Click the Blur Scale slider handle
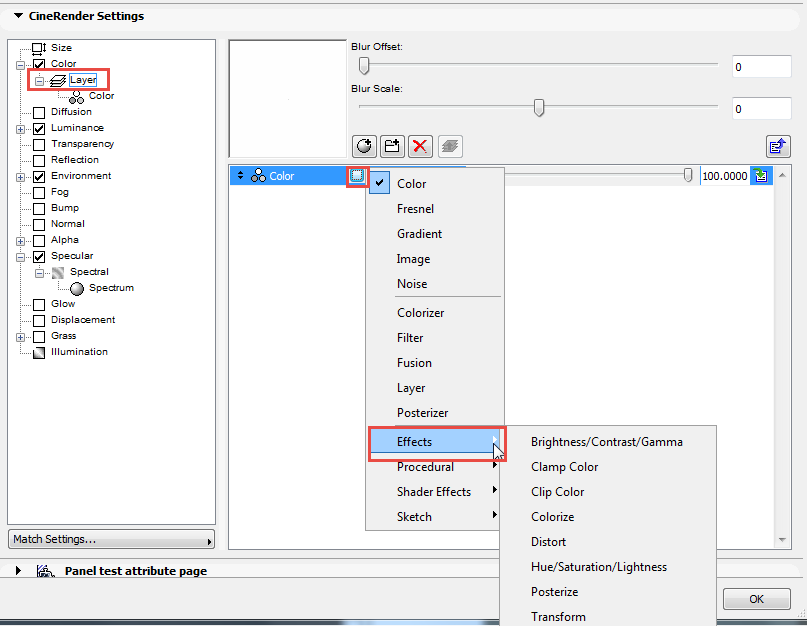Image resolution: width=807 pixels, height=626 pixels. pos(539,107)
